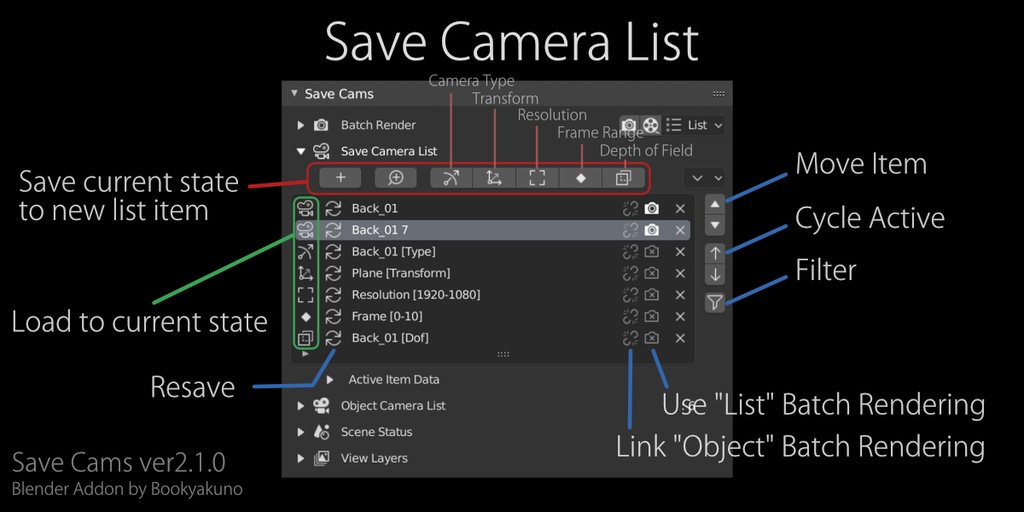Resave the Back_01 7 list item
Screen dimensions: 1024x512
coord(334,230)
